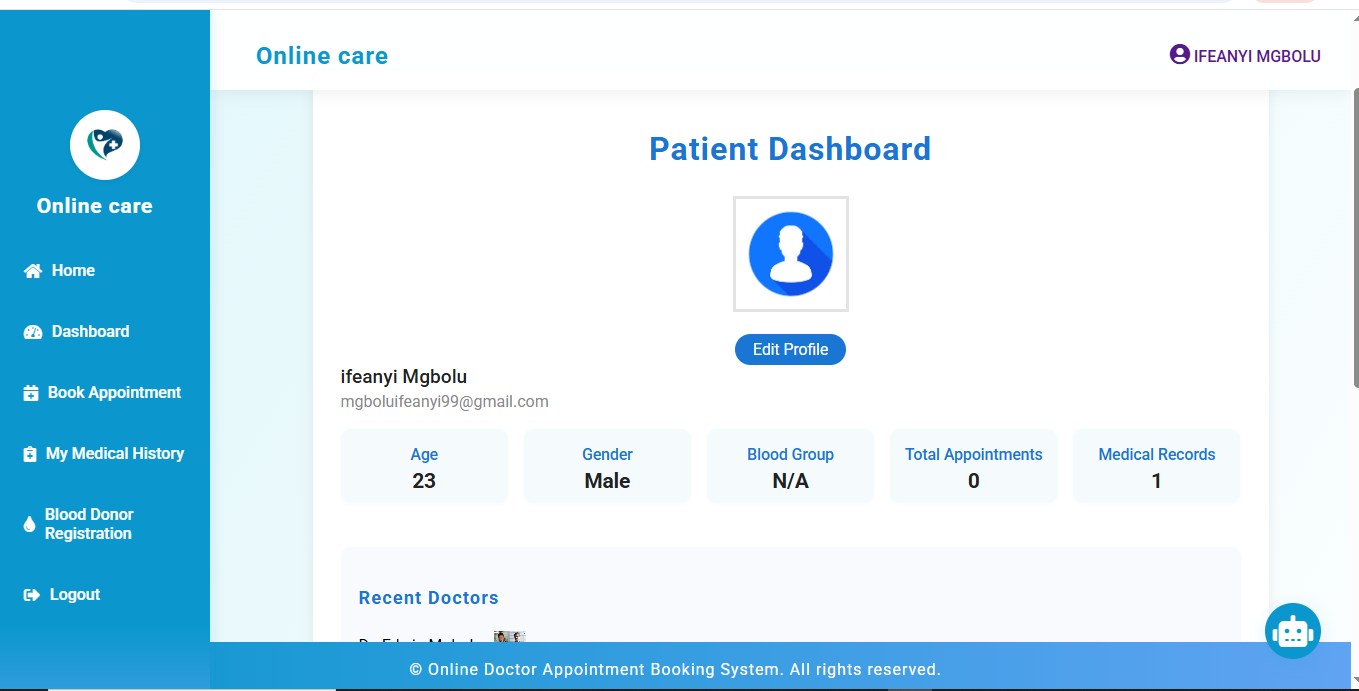This screenshot has height=691, width=1359.
Task: Click the Medical Records stat card
Action: (x=1156, y=467)
